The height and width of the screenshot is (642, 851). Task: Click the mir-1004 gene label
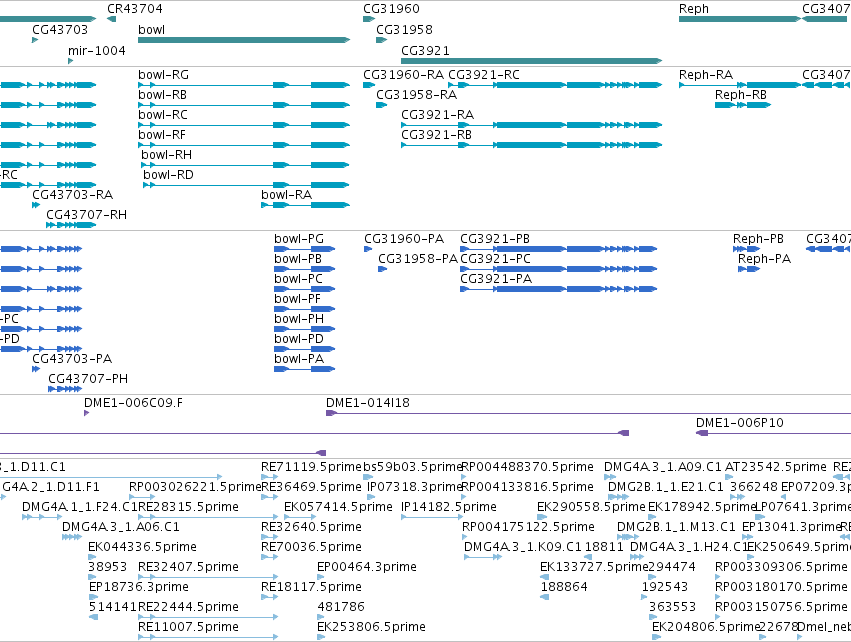[97, 50]
